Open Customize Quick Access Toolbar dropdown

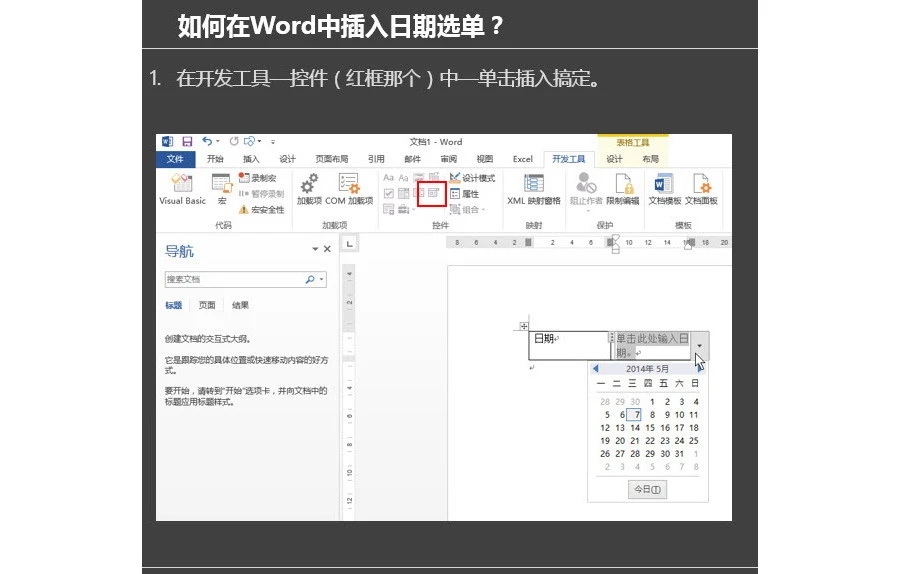(273, 142)
